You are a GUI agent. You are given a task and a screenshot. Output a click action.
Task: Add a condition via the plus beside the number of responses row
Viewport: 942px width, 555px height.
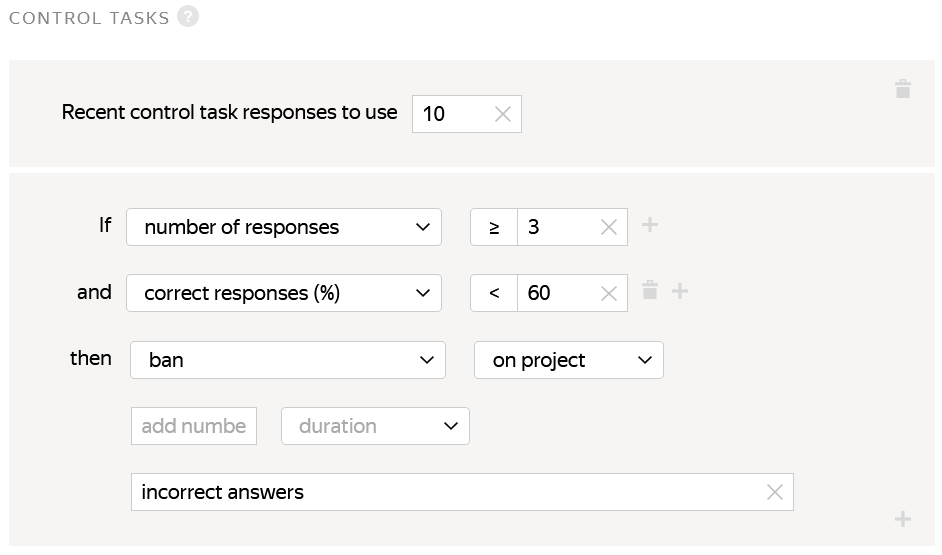pyautogui.click(x=649, y=225)
